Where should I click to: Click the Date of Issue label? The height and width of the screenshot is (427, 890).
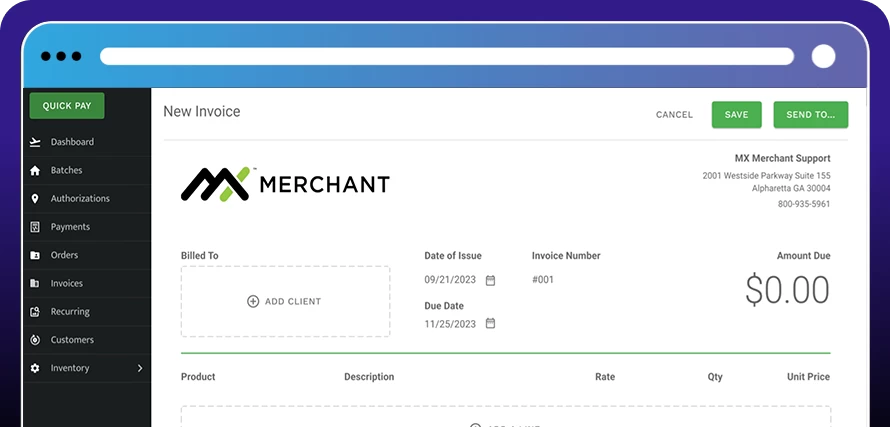pos(453,256)
